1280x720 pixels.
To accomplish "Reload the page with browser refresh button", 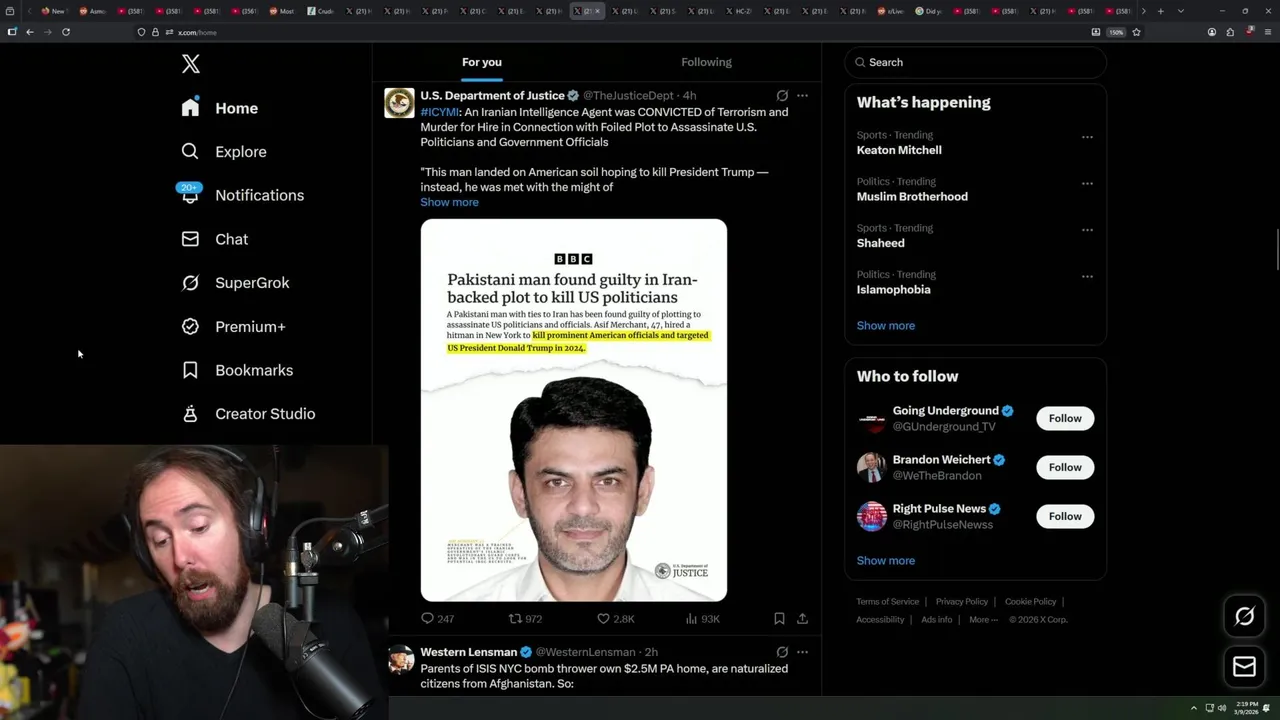I will tap(66, 32).
